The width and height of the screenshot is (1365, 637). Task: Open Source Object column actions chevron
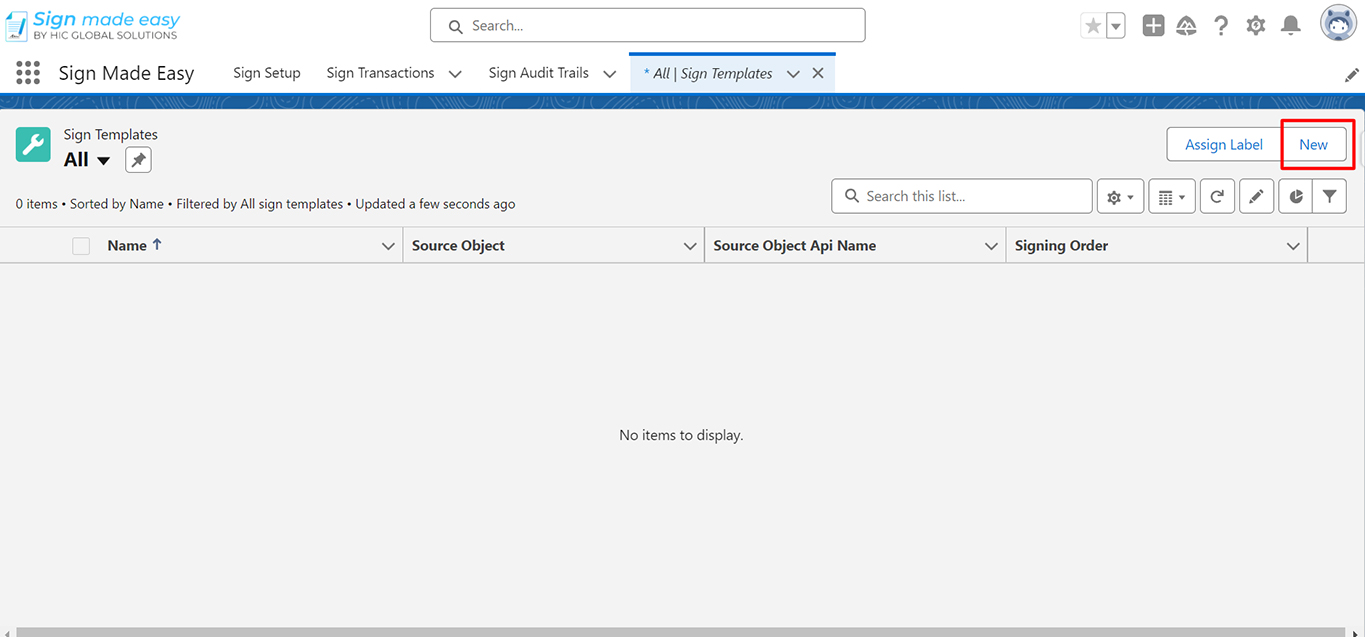689,246
